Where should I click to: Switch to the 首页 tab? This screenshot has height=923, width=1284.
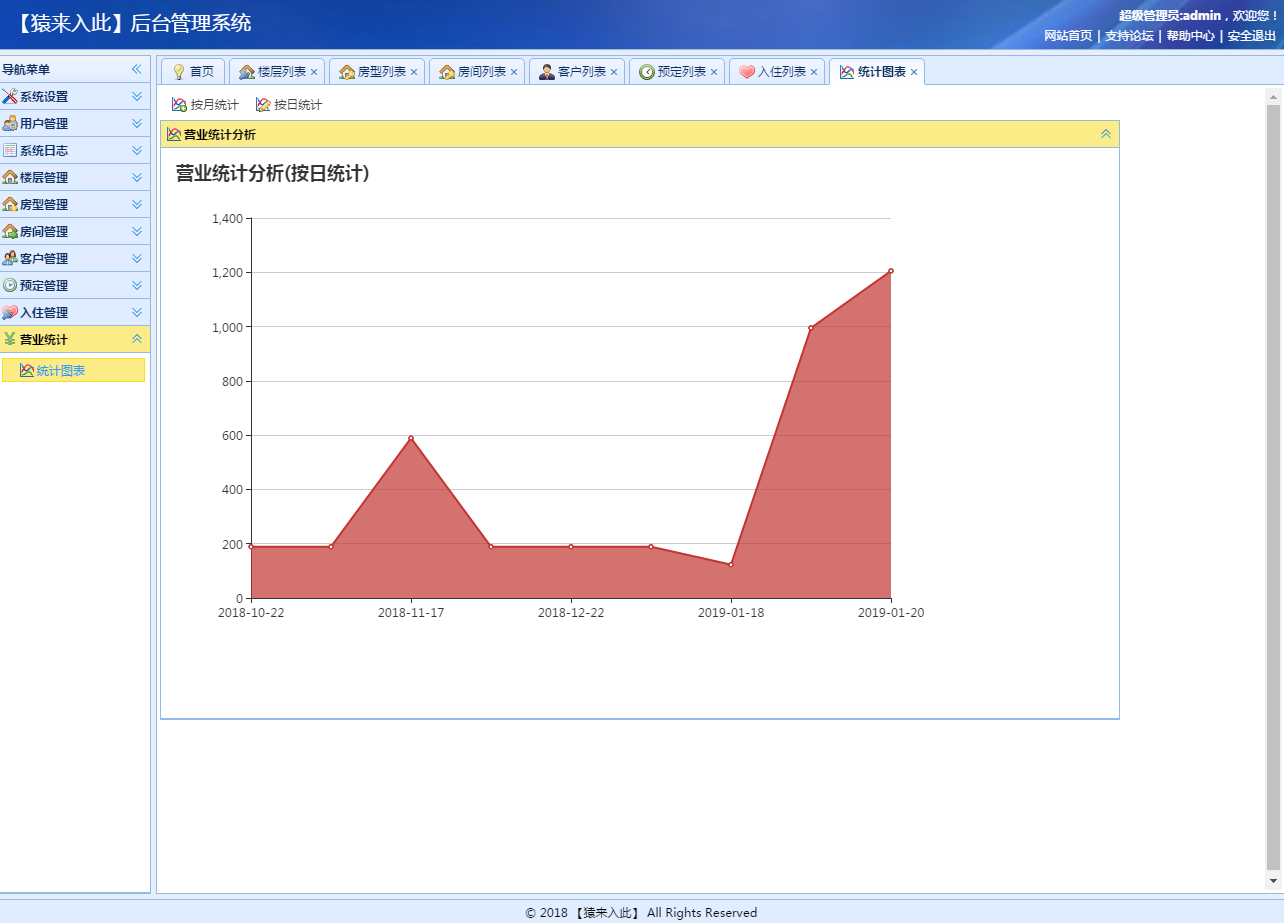(193, 72)
